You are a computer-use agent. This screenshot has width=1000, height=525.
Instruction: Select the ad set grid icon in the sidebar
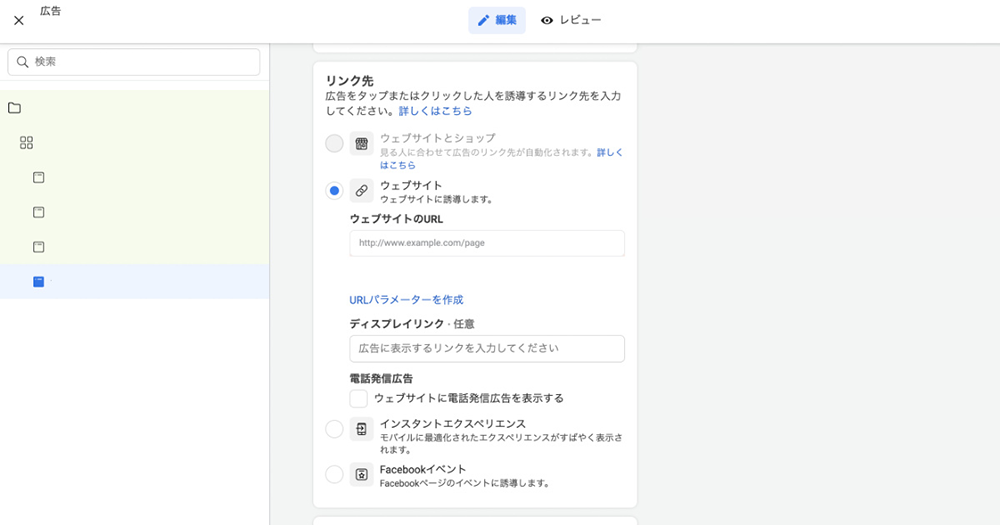pos(26,143)
